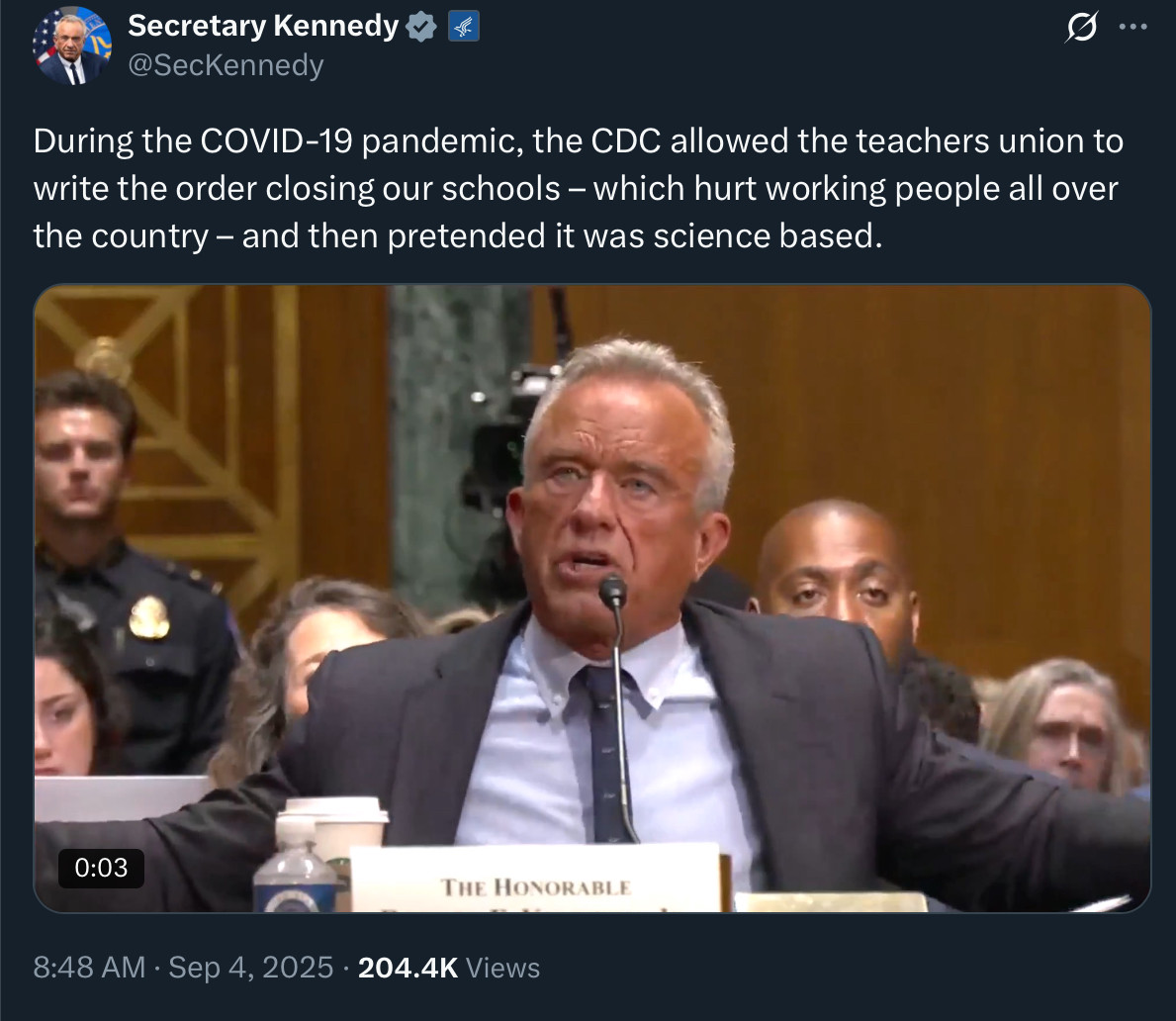This screenshot has height=1021, width=1176.
Task: Click the tweet text about the CDC
Action: [578, 188]
